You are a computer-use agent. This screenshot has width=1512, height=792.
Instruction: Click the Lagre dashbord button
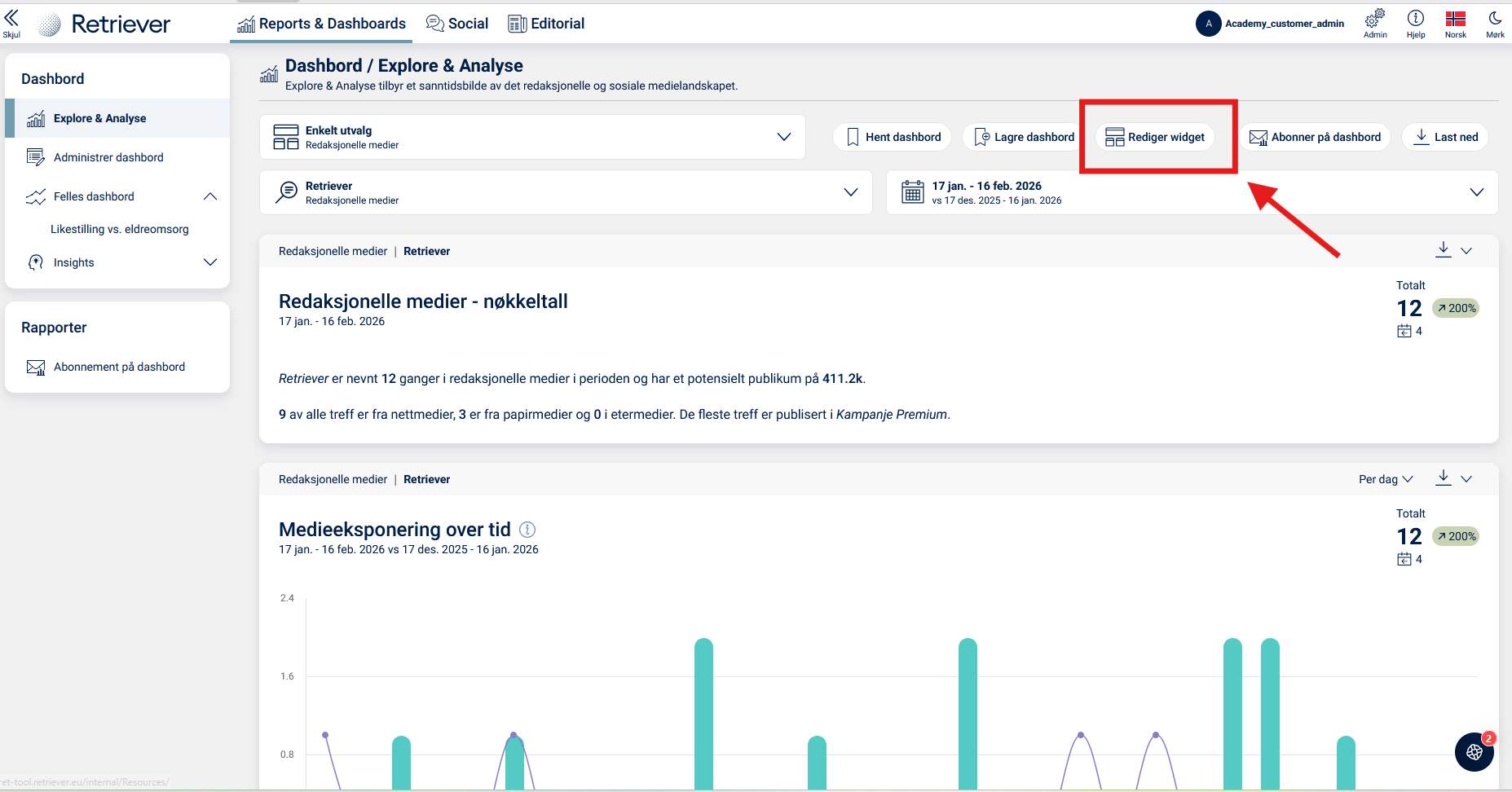point(1025,137)
